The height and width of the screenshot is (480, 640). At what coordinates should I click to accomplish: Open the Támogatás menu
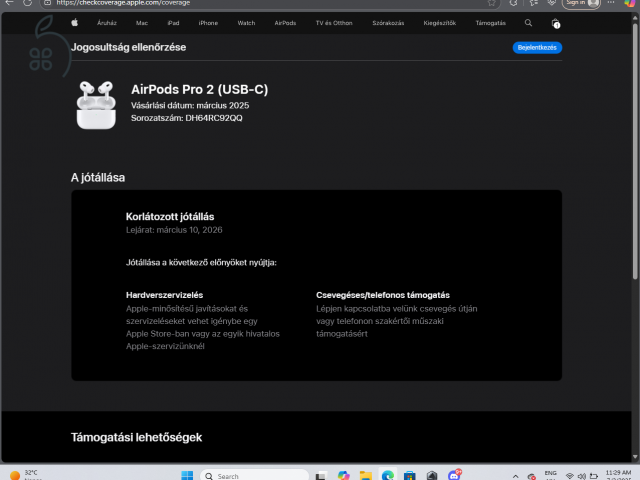(491, 23)
